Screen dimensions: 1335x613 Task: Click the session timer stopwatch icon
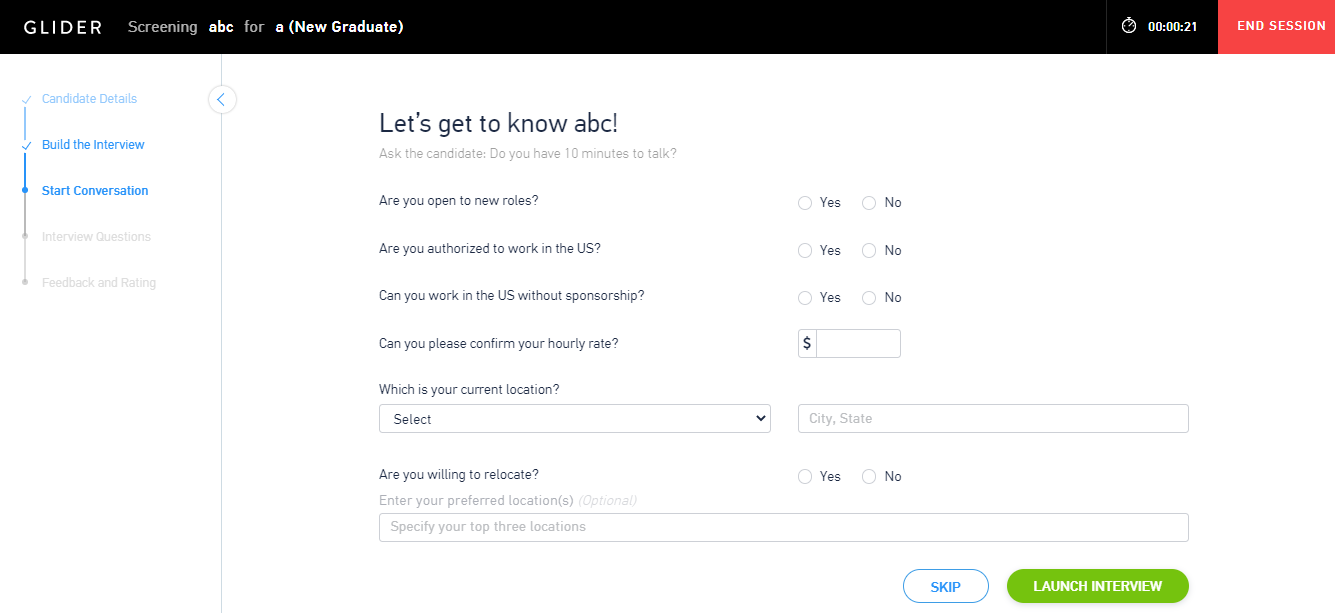(x=1128, y=26)
